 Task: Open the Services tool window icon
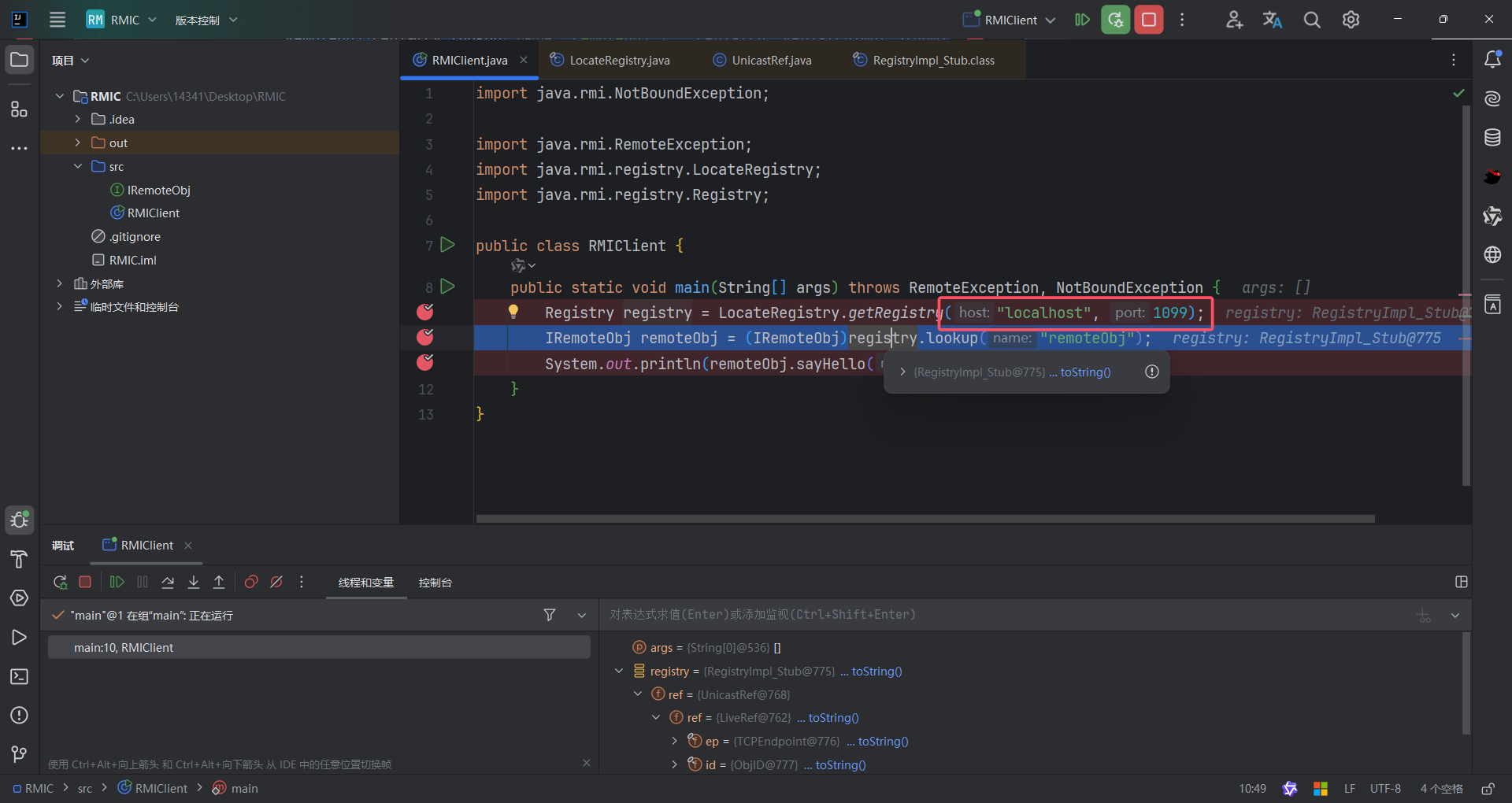(19, 598)
